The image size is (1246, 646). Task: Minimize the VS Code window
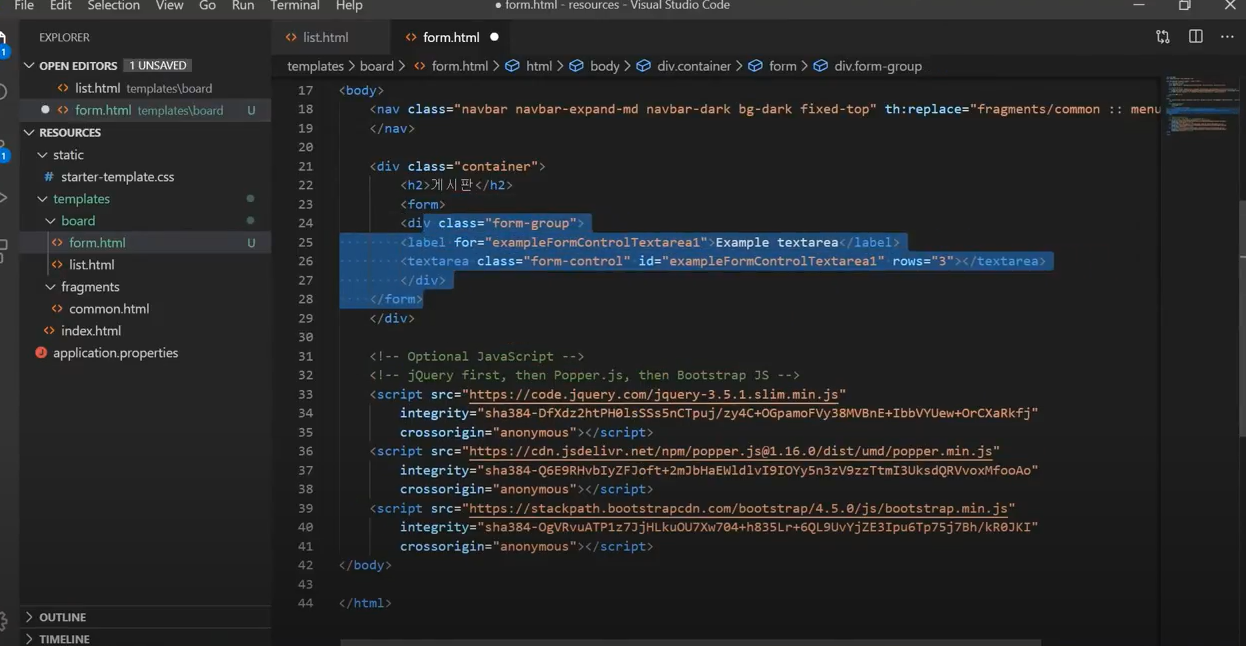[1139, 6]
